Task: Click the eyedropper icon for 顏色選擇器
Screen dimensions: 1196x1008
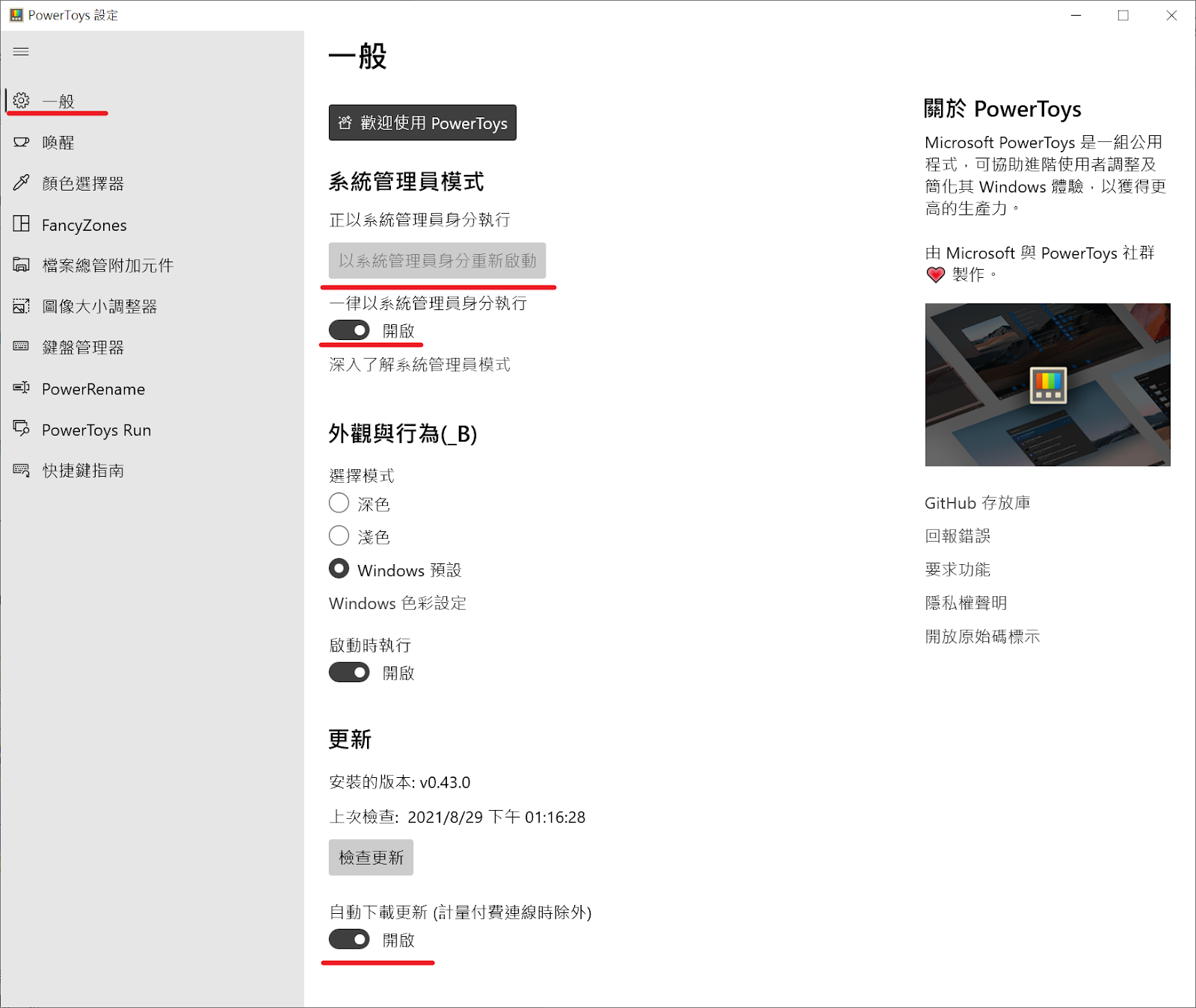Action: [x=22, y=182]
